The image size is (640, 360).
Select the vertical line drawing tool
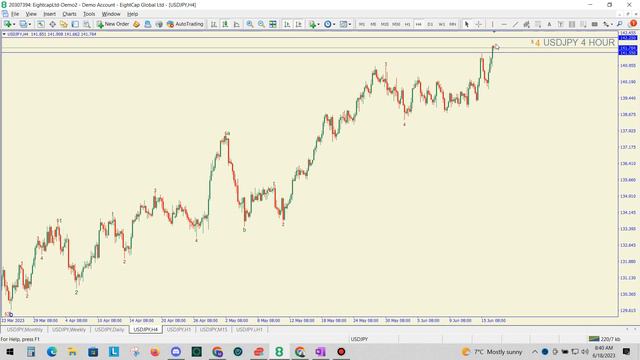pyautogui.click(x=492, y=24)
